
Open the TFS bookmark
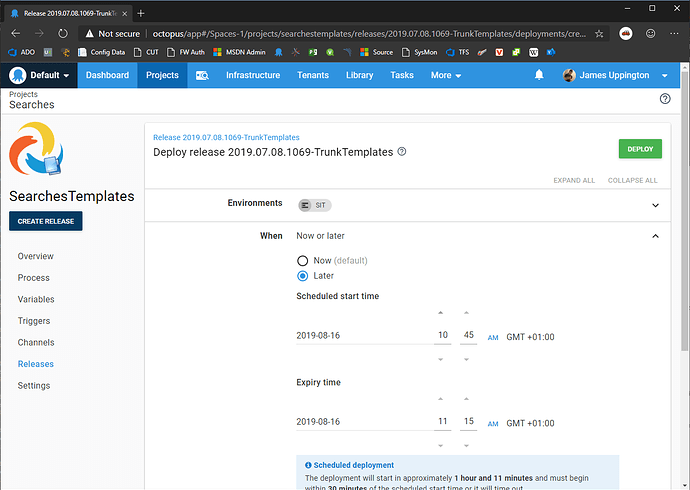tap(458, 52)
